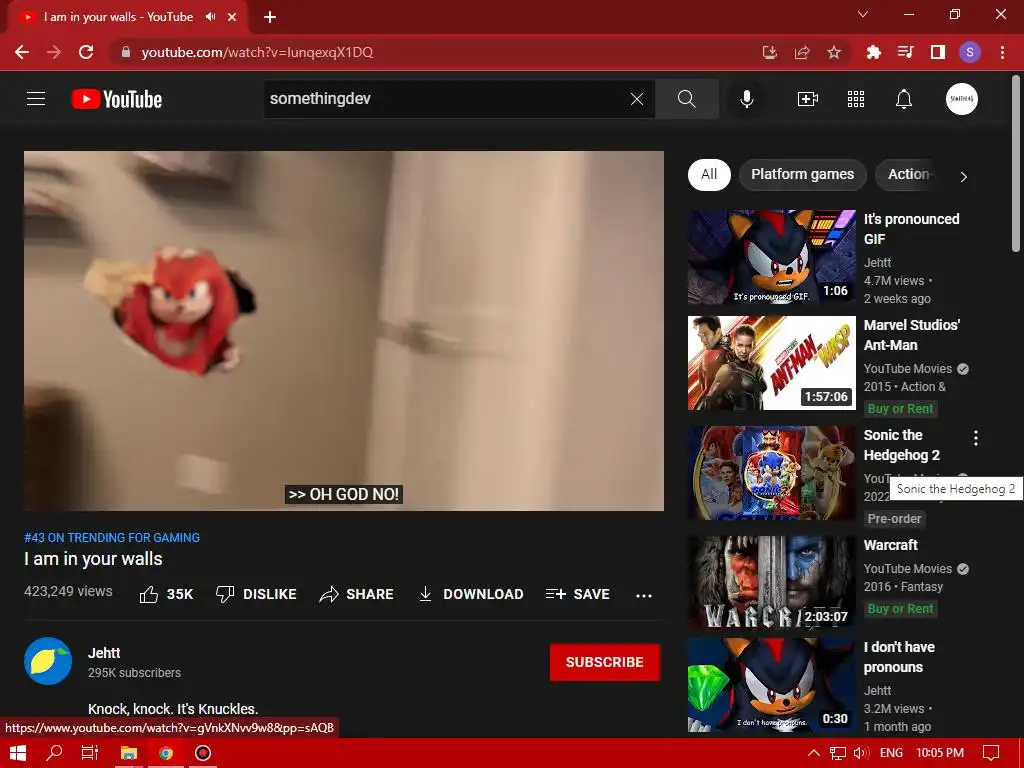
Task: Bookmark this page with the star
Action: tap(834, 52)
